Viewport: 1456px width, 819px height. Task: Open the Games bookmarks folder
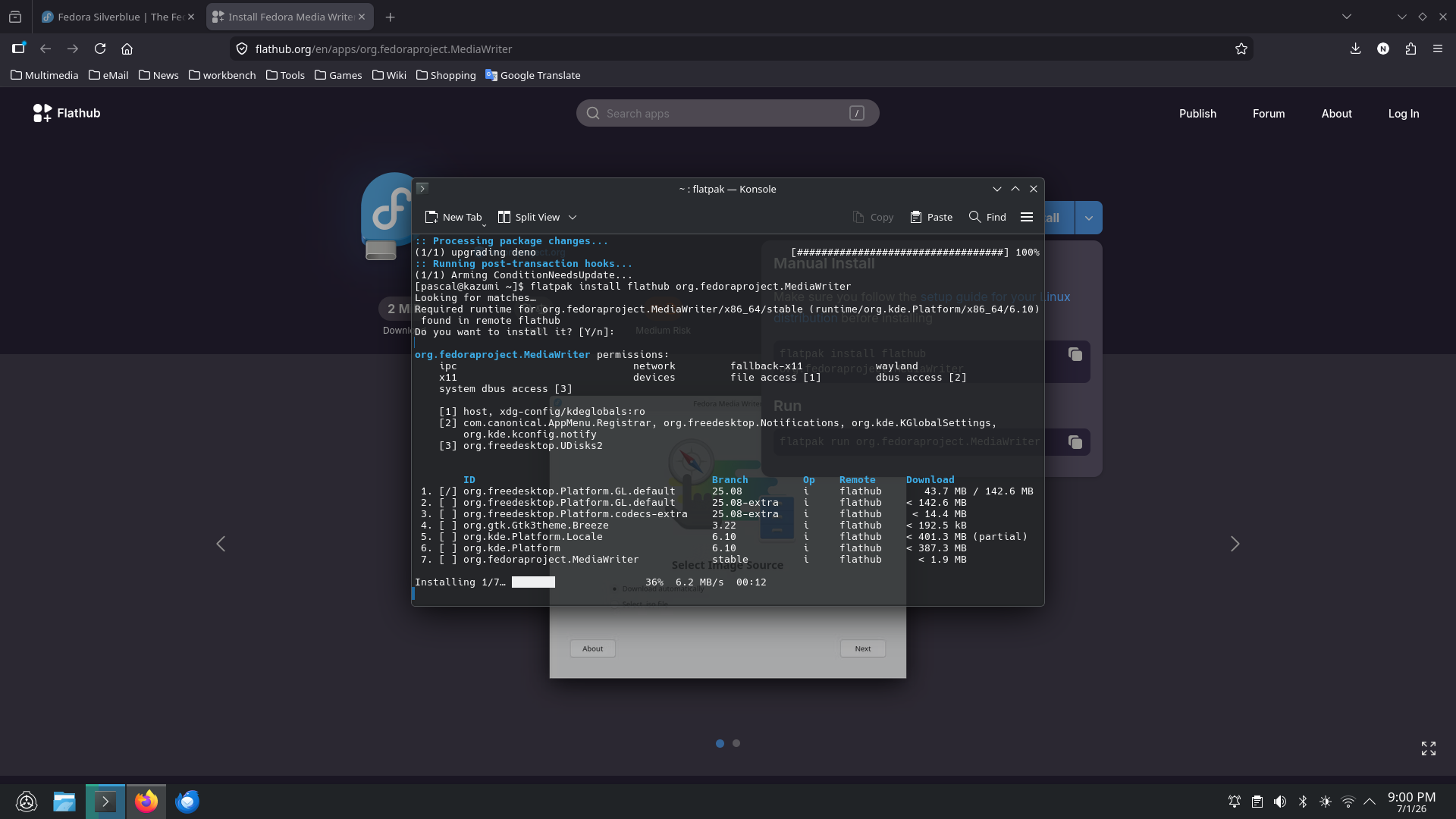[338, 75]
